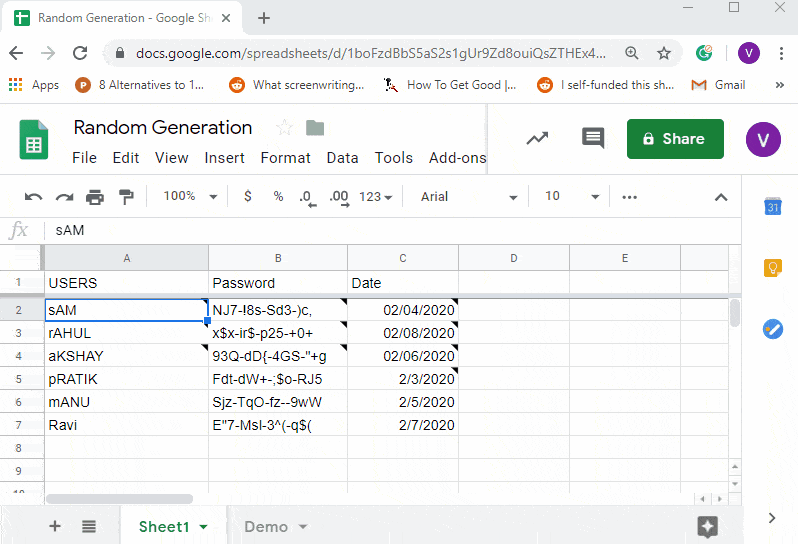
Task: Select the Paint format tool
Action: click(126, 197)
